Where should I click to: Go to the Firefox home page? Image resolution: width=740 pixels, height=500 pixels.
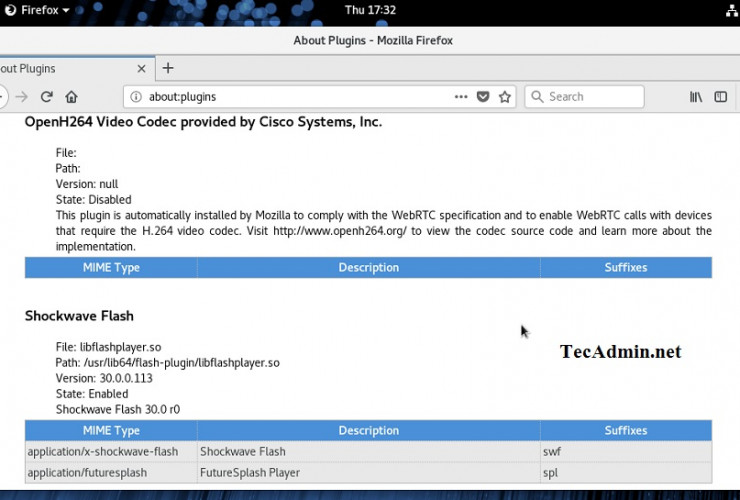pyautogui.click(x=72, y=97)
